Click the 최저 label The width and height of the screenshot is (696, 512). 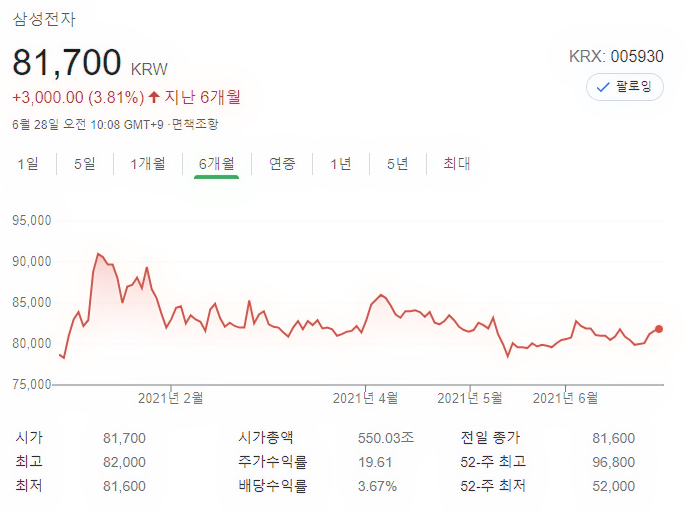coord(29,485)
